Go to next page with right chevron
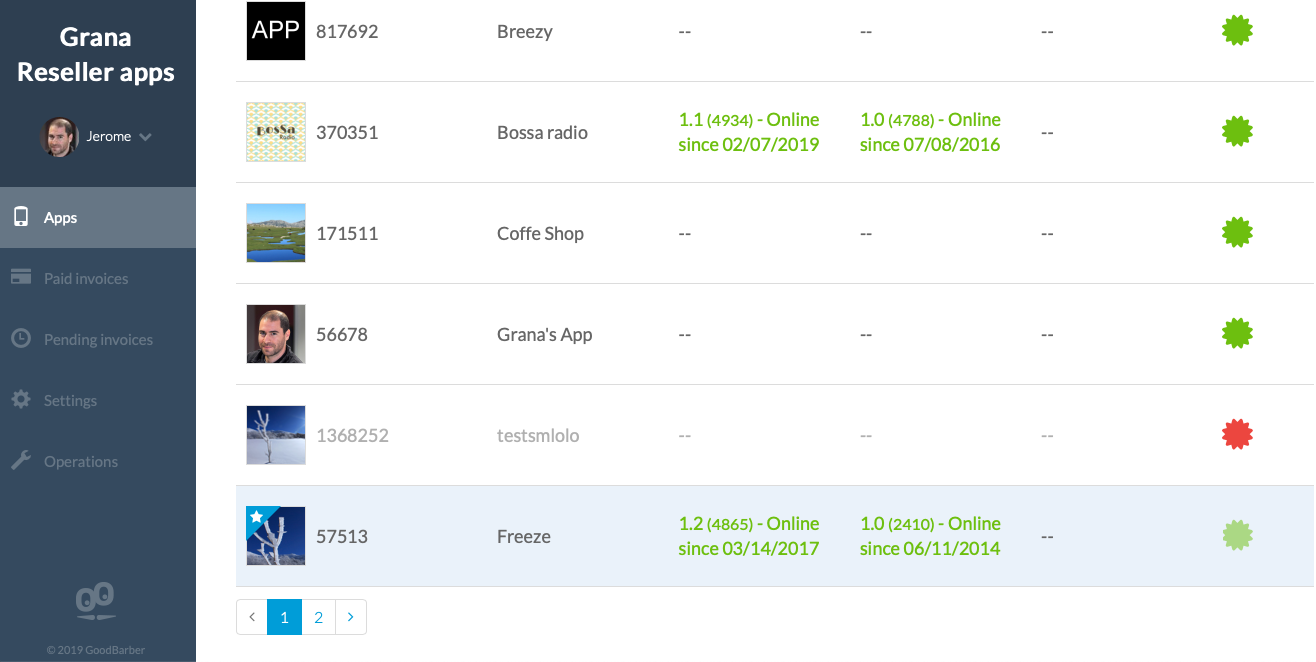The height and width of the screenshot is (662, 1316). coord(350,617)
